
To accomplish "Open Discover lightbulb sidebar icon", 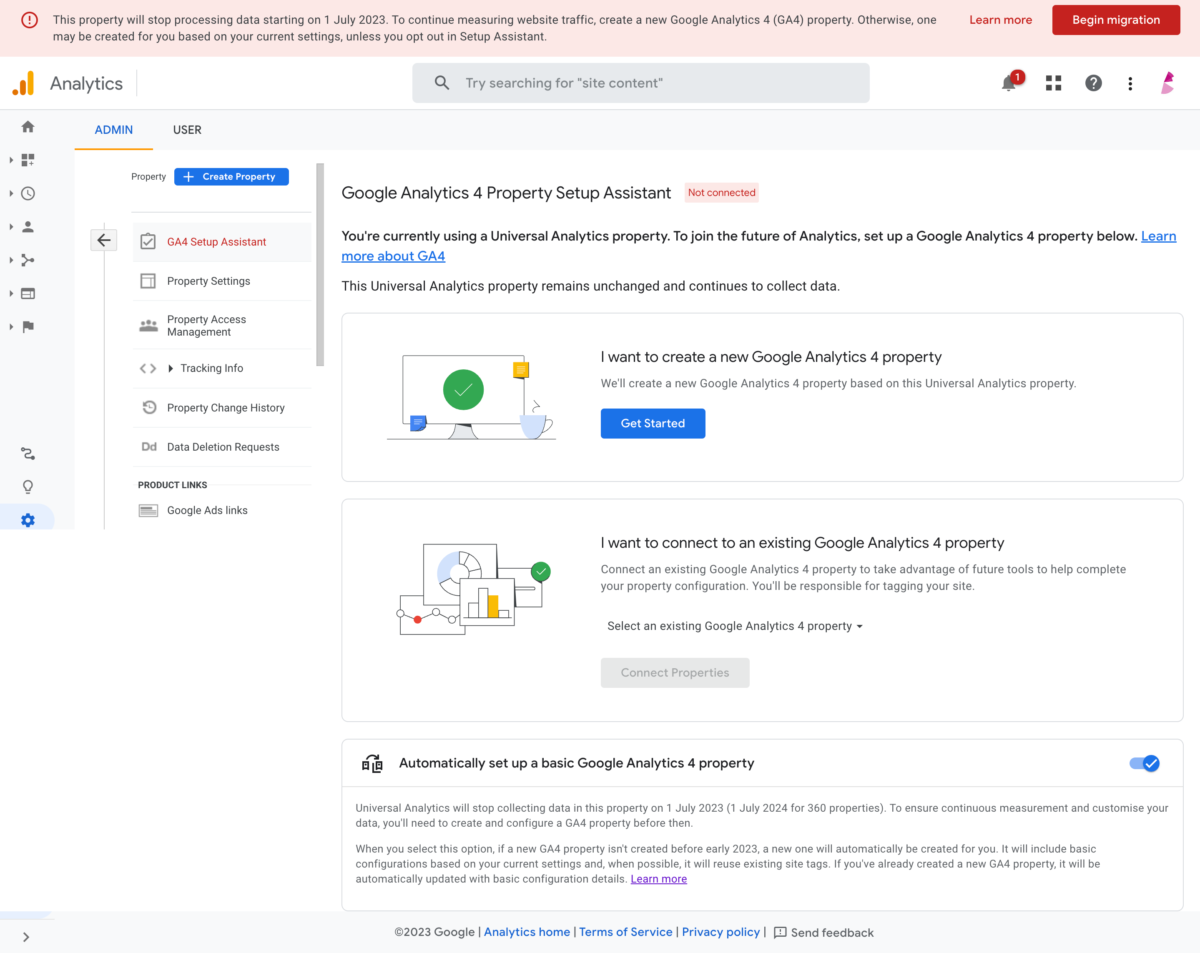I will pos(28,487).
